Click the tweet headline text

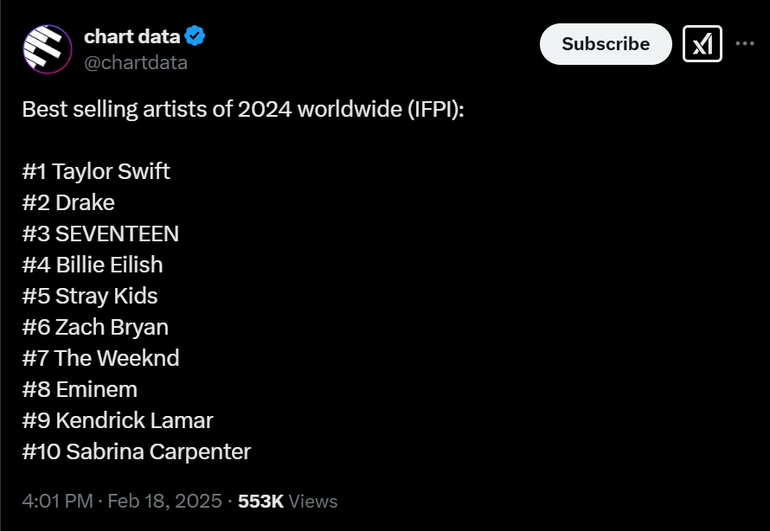243,109
